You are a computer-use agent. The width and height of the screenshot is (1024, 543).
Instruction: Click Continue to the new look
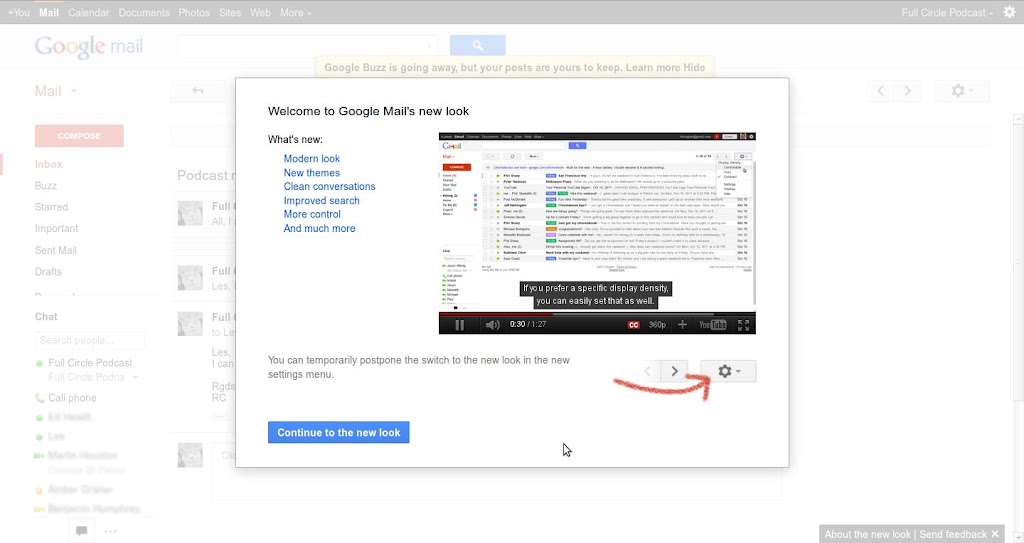pyautogui.click(x=338, y=433)
